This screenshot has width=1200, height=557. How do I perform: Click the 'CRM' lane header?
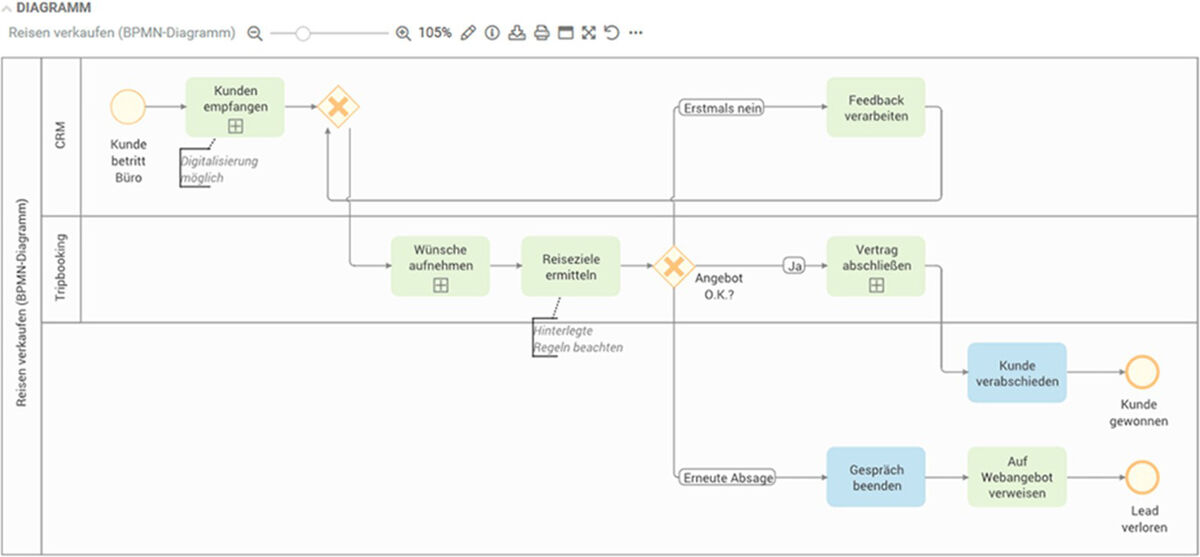click(x=60, y=137)
